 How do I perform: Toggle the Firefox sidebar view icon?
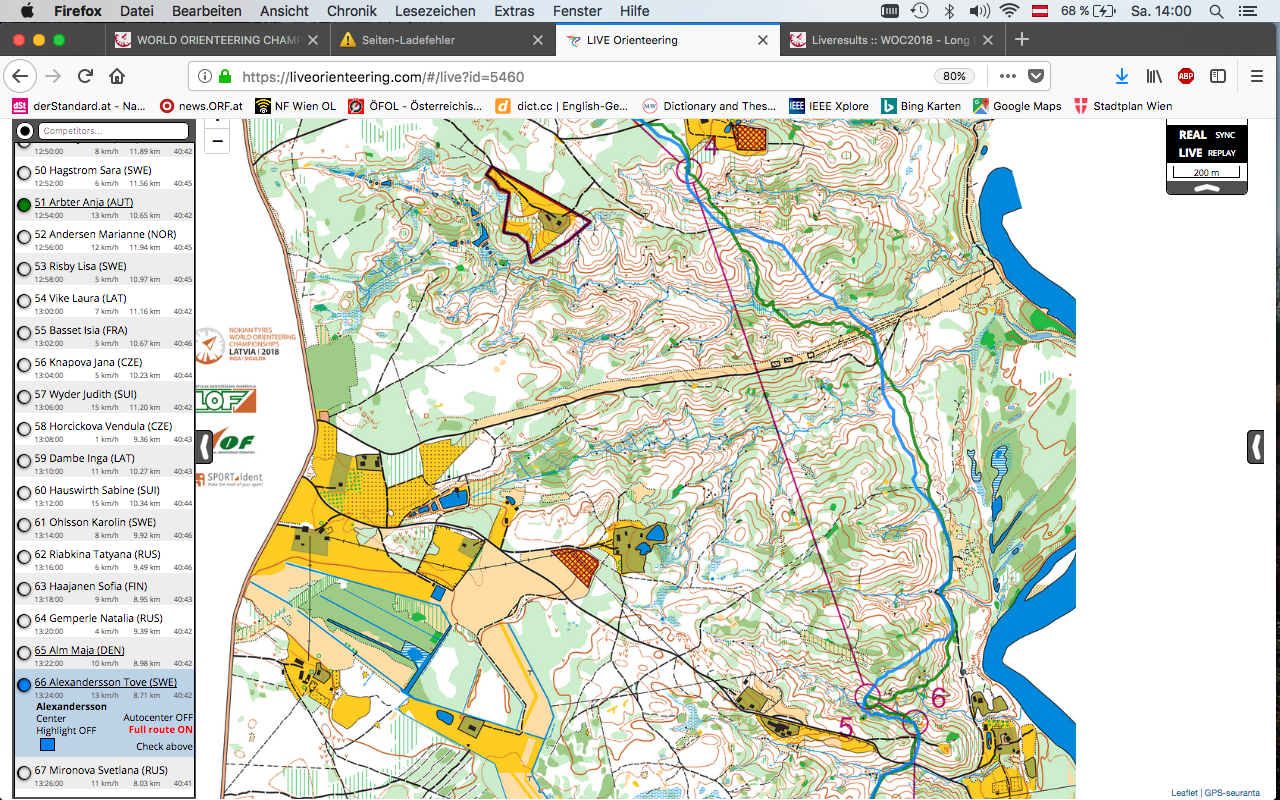pyautogui.click(x=1218, y=76)
